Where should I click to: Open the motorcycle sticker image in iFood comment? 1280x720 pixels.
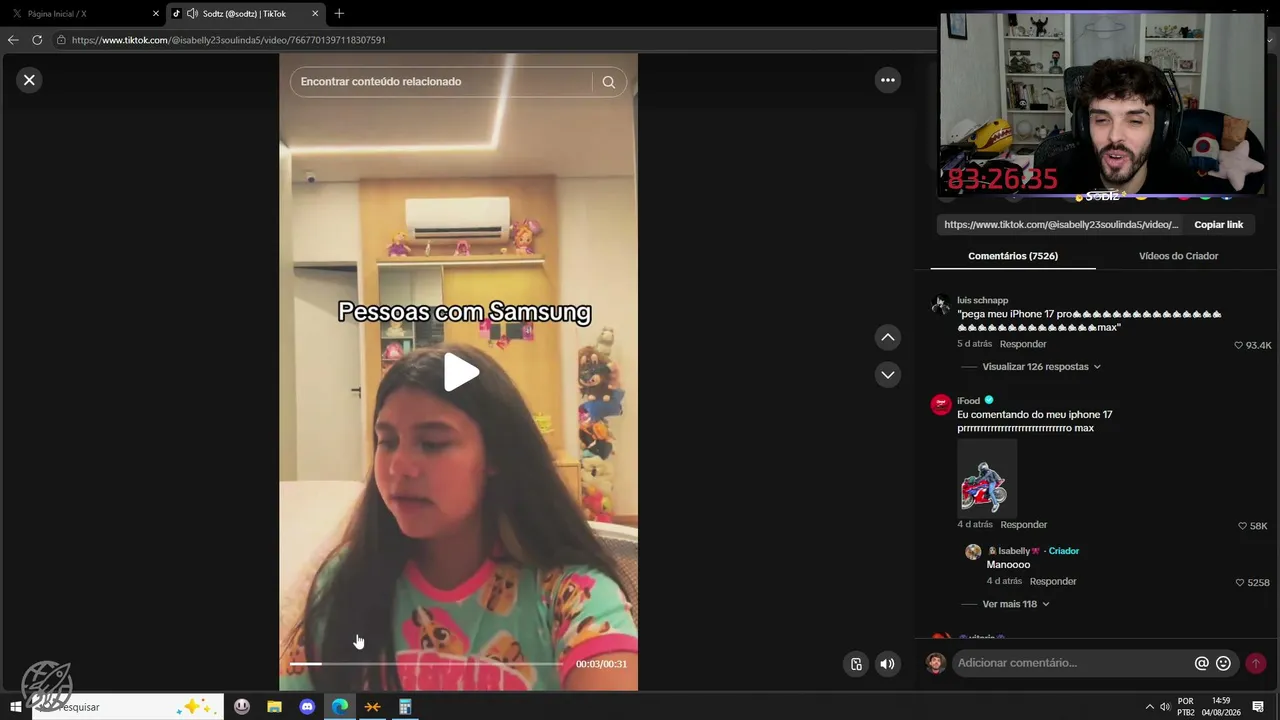click(986, 477)
